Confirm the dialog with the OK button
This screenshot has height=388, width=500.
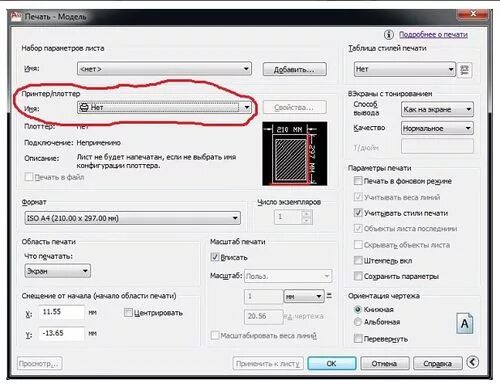point(332,363)
